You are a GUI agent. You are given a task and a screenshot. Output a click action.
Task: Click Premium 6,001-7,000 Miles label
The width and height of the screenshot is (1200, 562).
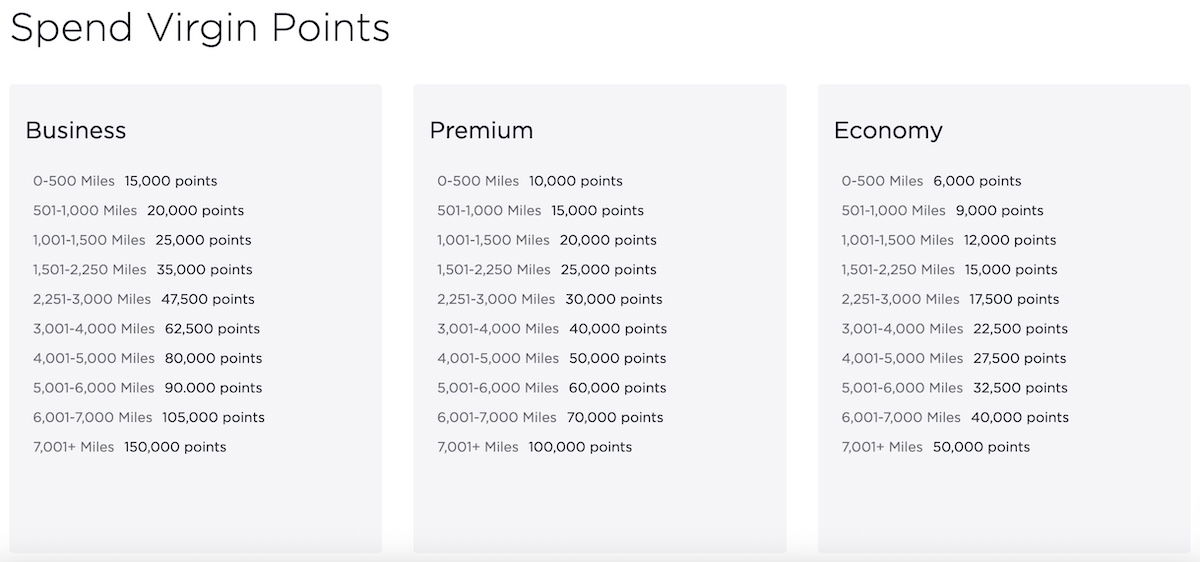(497, 417)
